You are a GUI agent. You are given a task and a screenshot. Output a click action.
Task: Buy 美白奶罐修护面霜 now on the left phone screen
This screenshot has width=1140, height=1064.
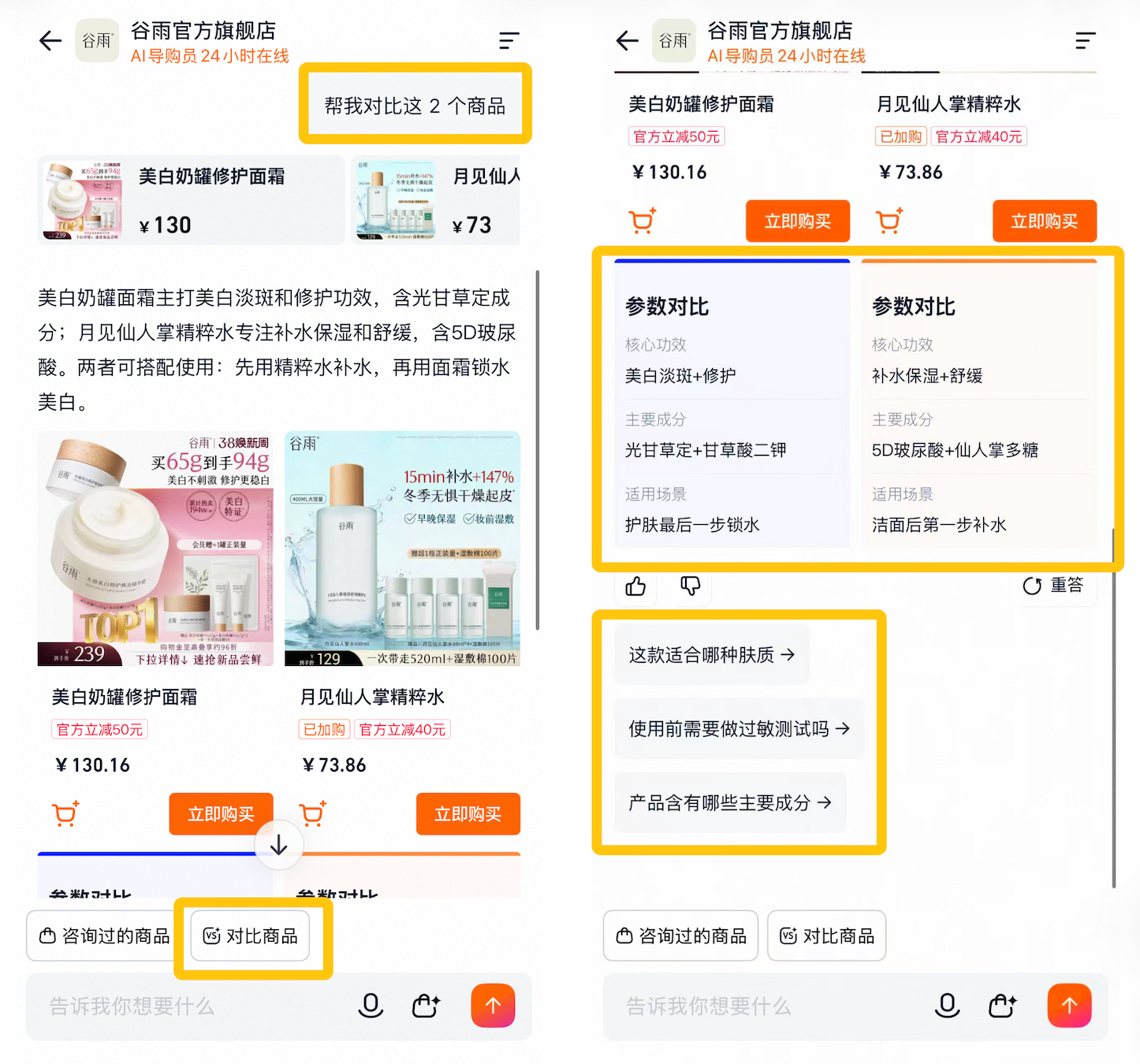(221, 814)
